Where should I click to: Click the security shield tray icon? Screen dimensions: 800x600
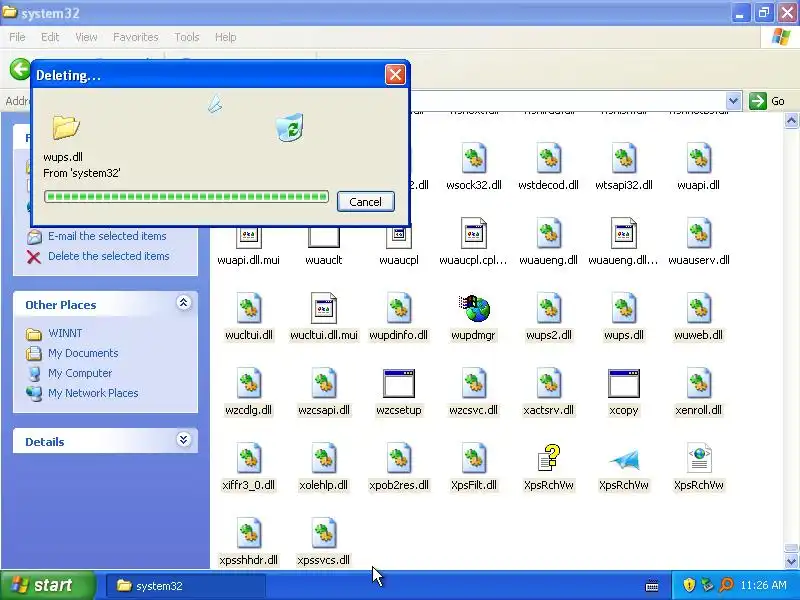coord(689,585)
